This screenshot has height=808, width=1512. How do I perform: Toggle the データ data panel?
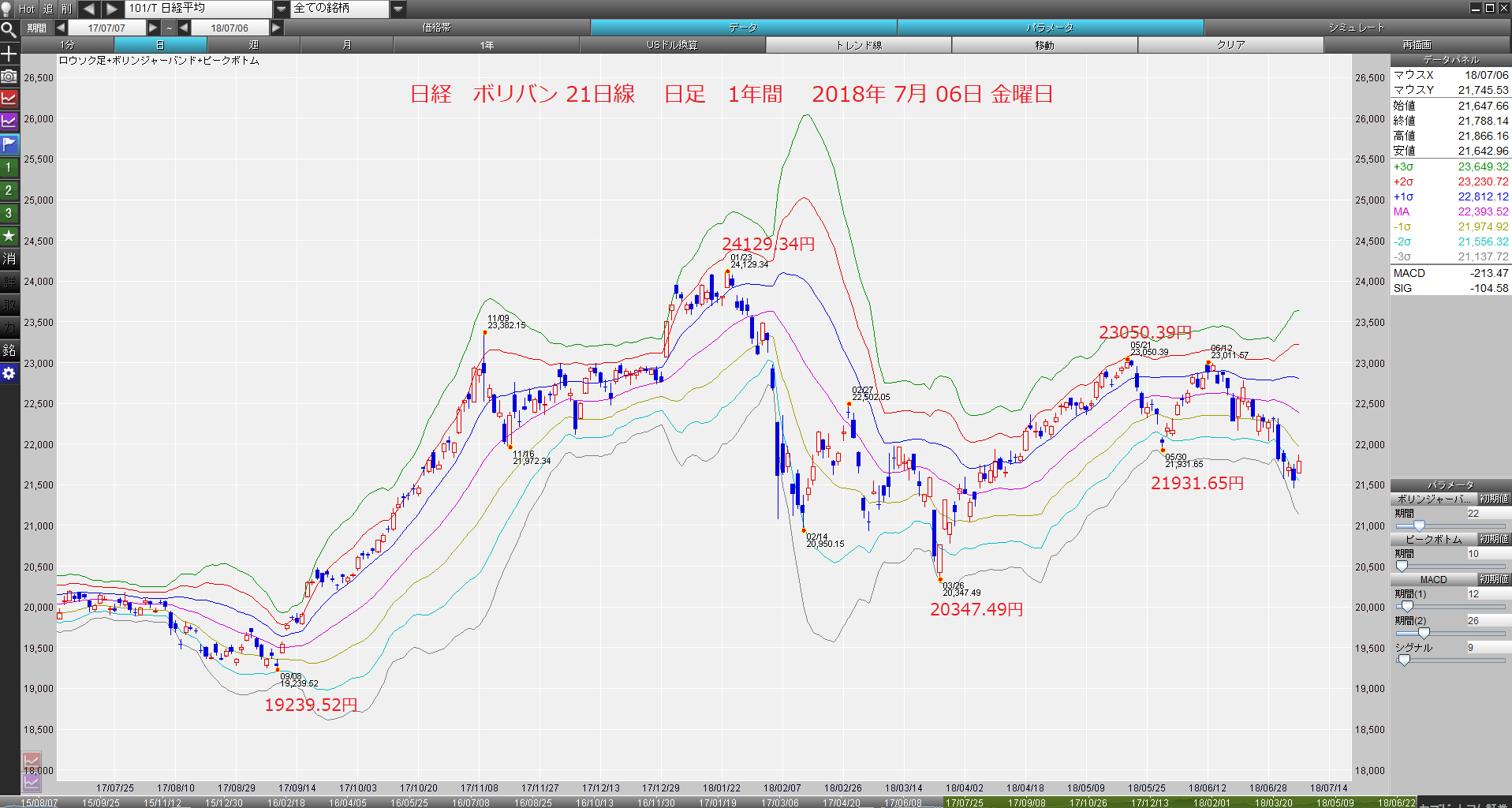tap(743, 28)
